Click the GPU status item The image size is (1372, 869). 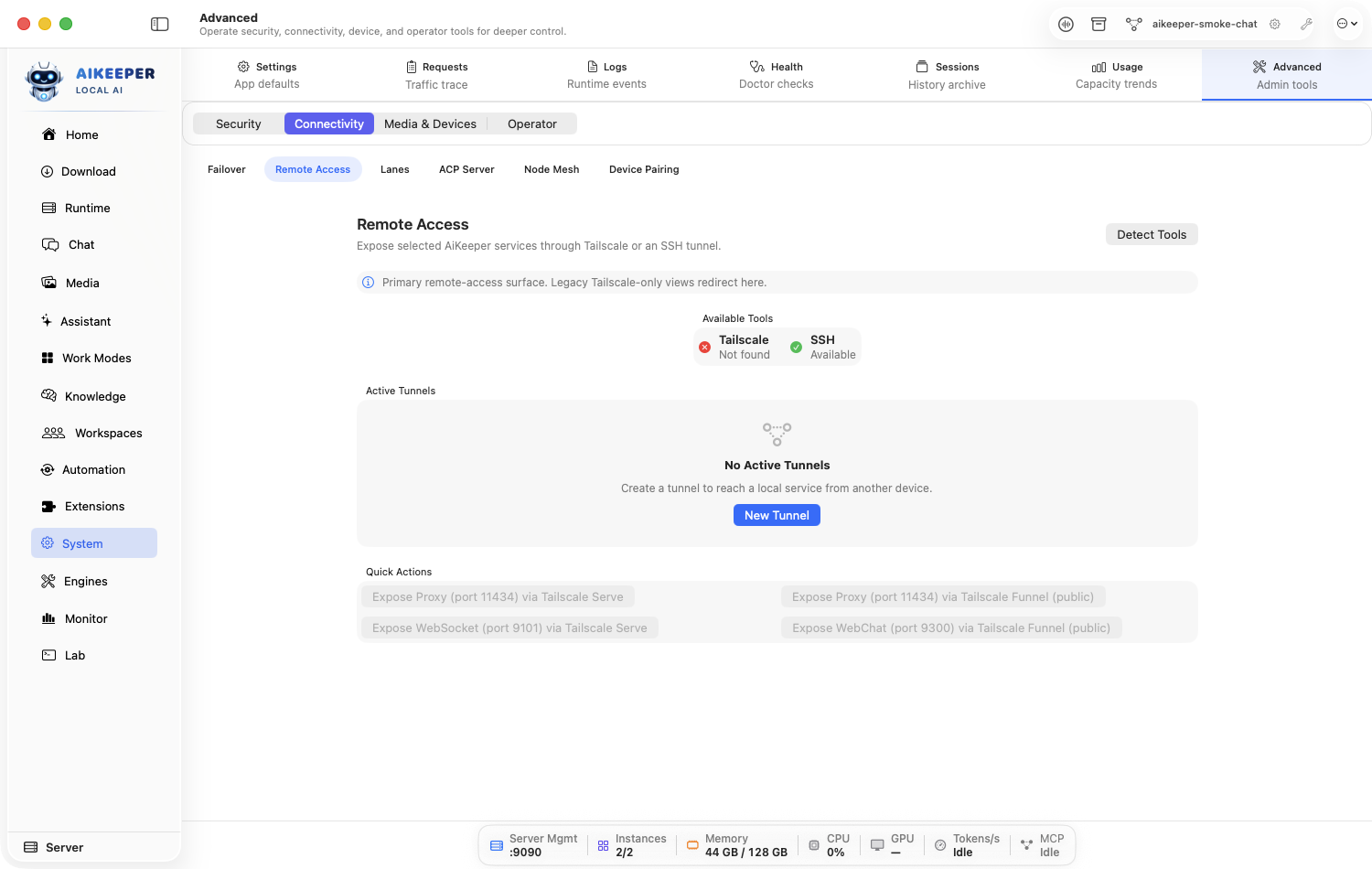click(893, 845)
